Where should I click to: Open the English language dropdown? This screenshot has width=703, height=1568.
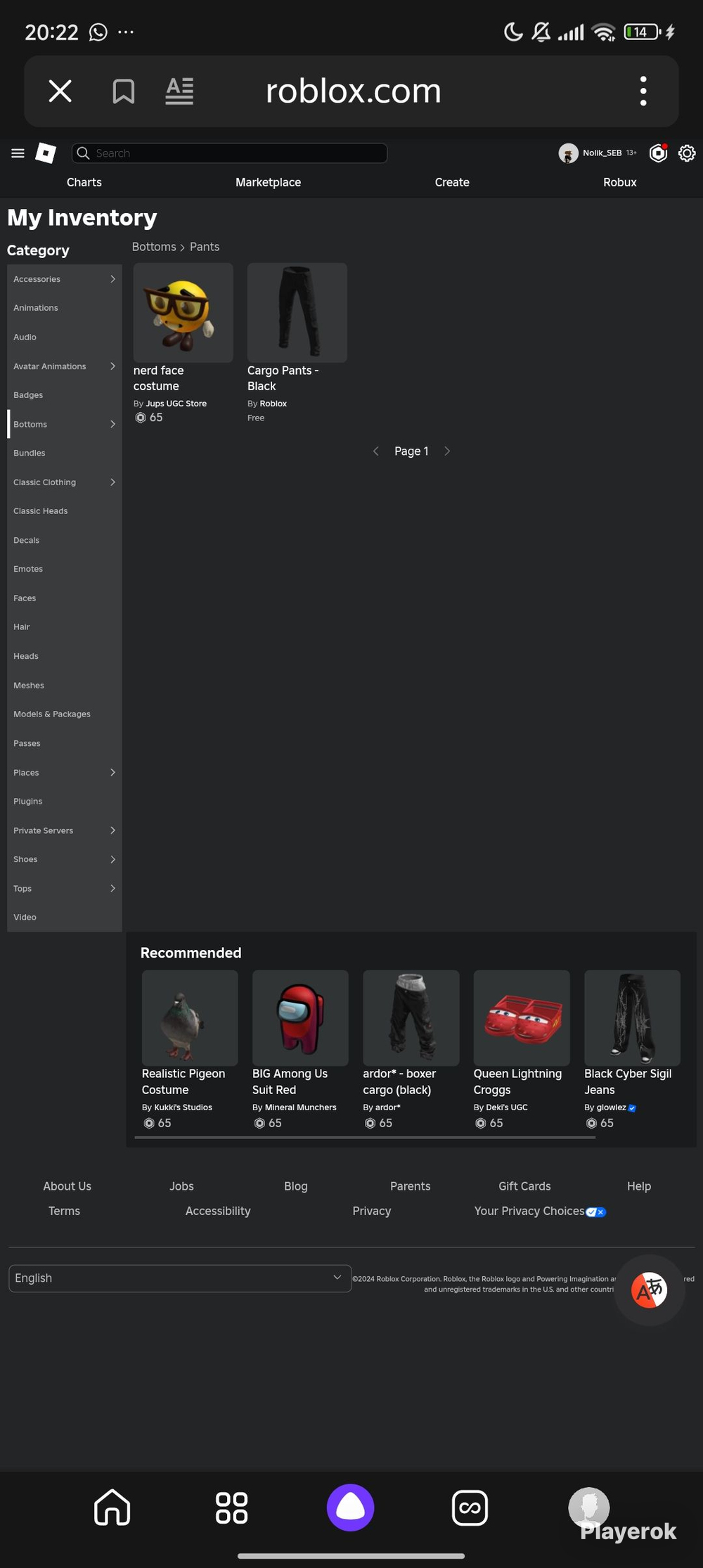[180, 1278]
